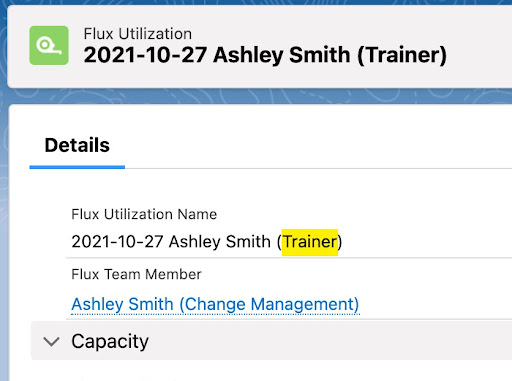Viewport: 512px width, 381px height.
Task: Click the empty header area right of the title
Action: [x=479, y=47]
